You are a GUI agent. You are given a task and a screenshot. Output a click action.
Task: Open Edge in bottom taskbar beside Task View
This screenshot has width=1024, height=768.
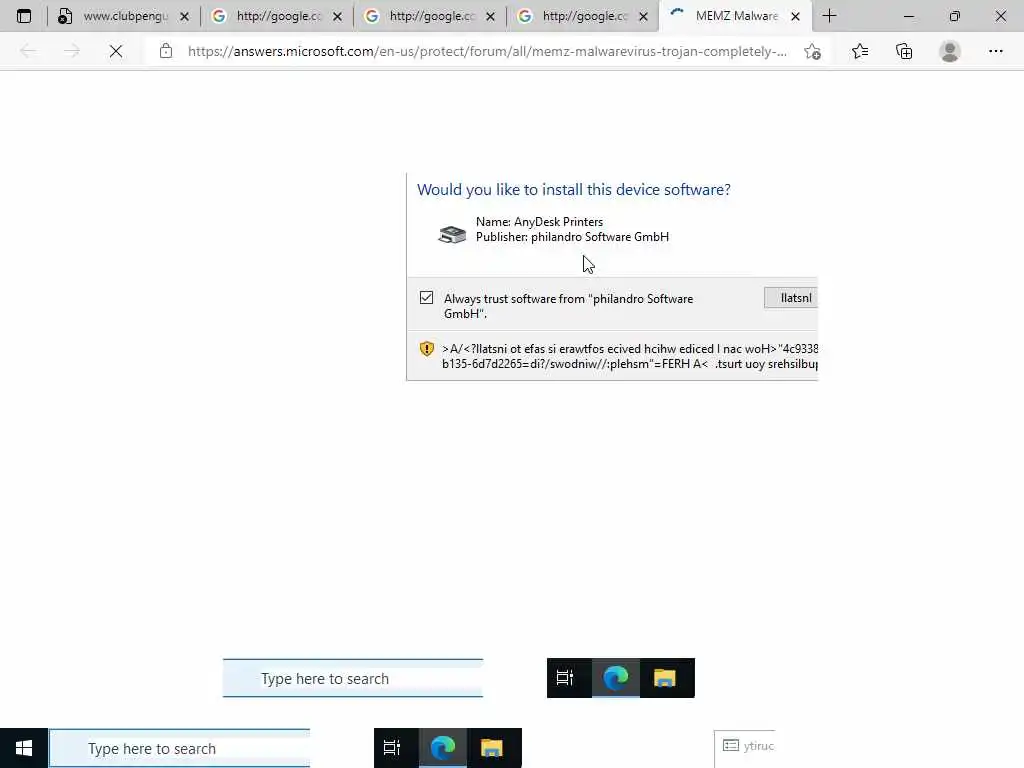[443, 748]
